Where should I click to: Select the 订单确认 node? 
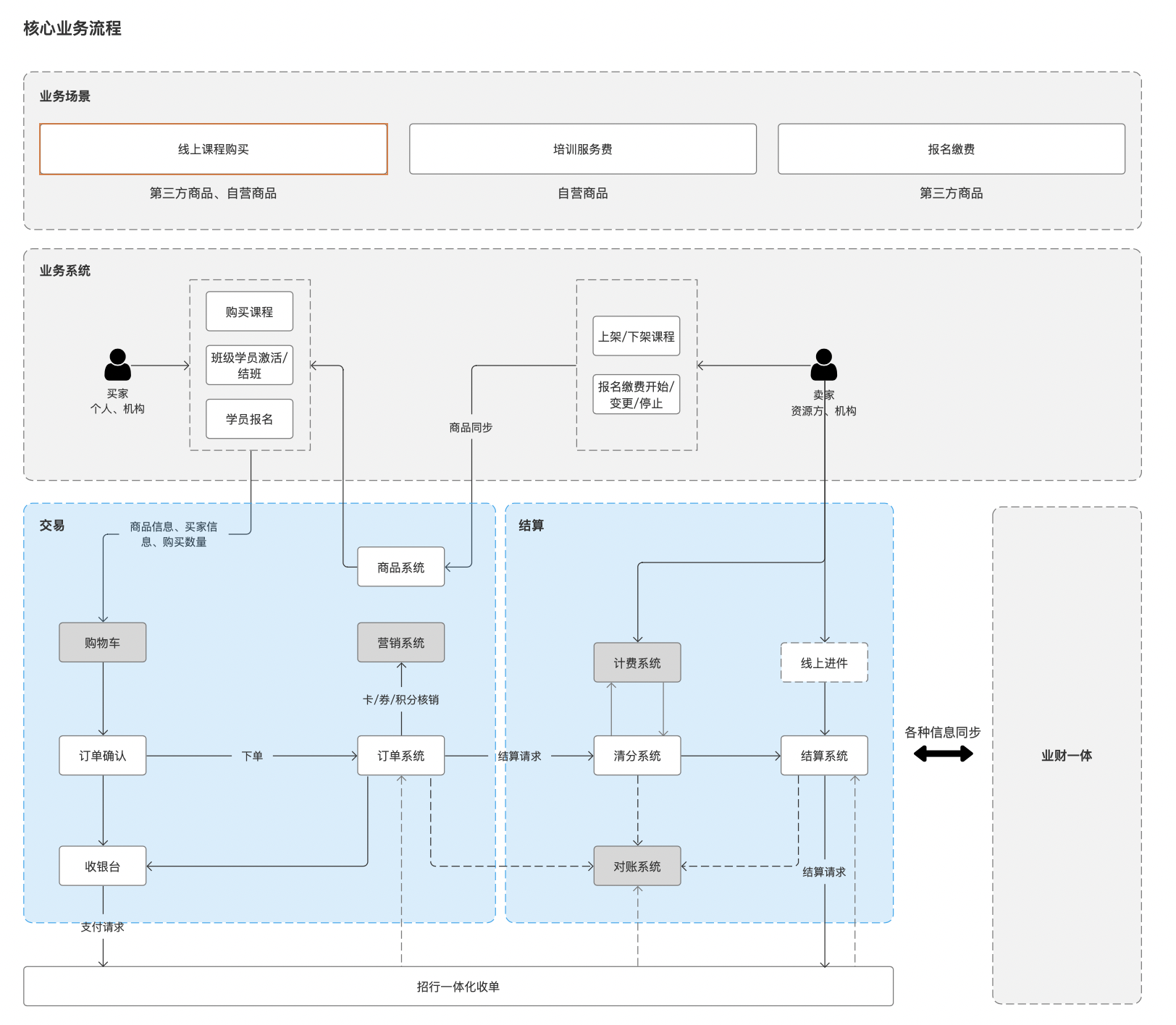pos(103,756)
